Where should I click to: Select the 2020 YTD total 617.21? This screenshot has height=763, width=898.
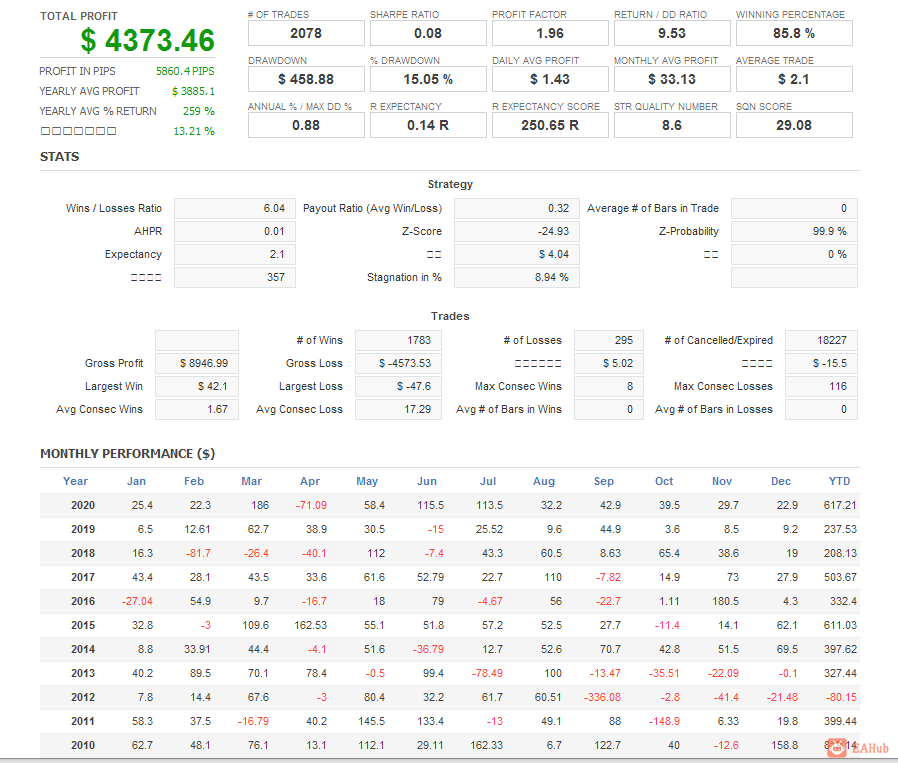(x=840, y=505)
